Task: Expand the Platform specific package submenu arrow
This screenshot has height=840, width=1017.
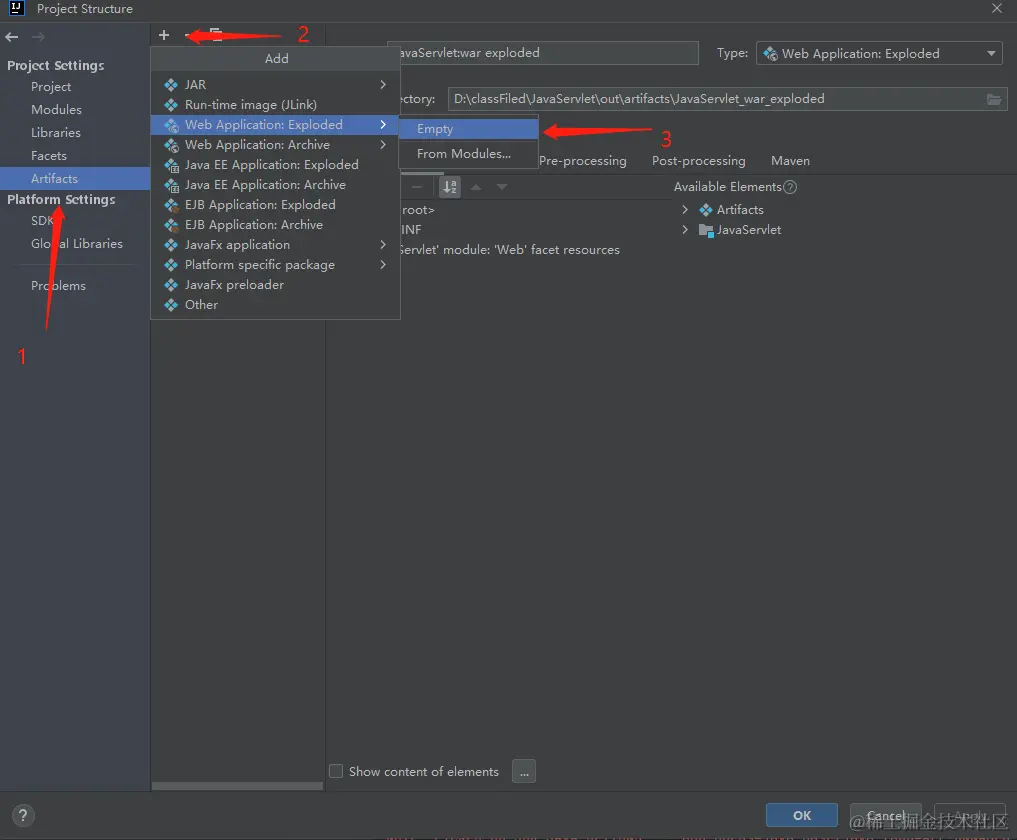Action: point(383,265)
